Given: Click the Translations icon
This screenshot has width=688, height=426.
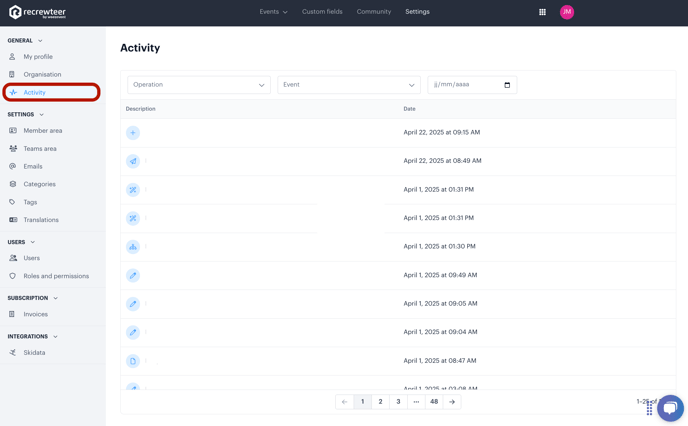Looking at the screenshot, I should tap(13, 220).
